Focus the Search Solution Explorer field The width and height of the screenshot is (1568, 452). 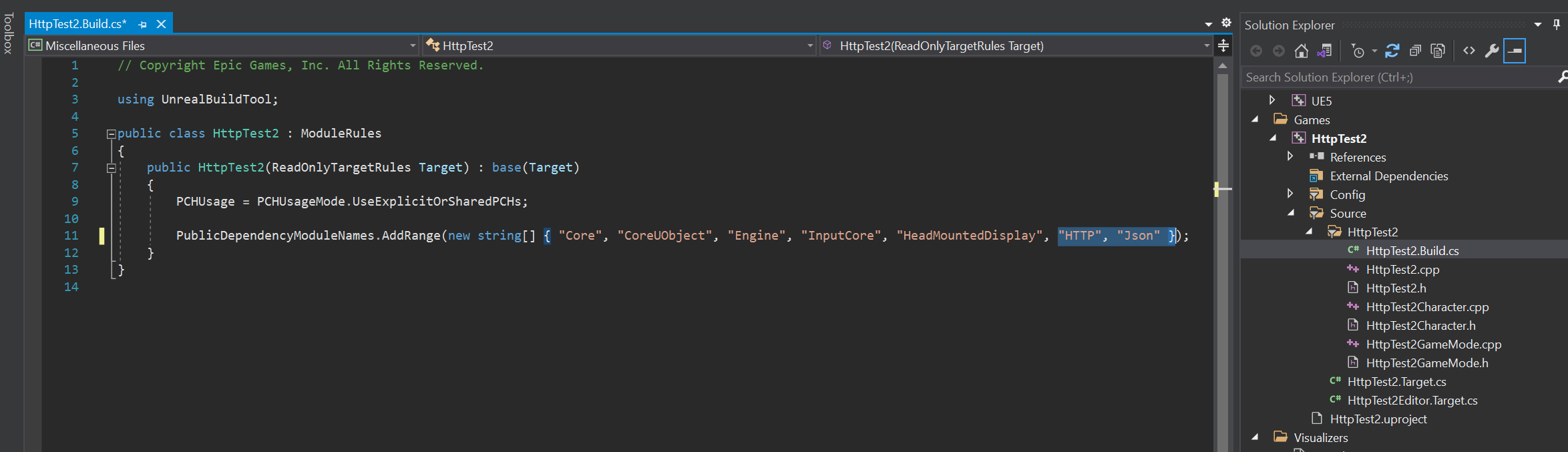[1396, 77]
